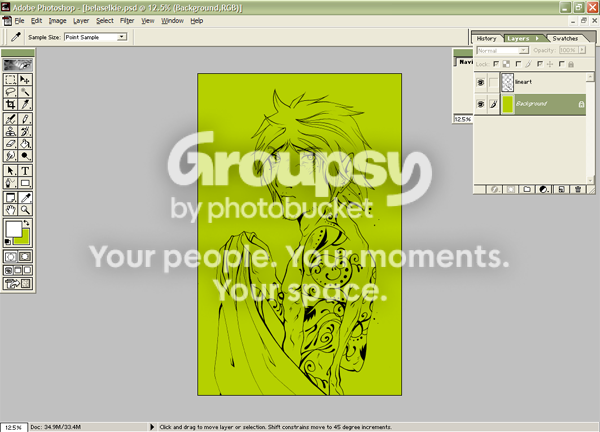Select the Eyedropper tool in toolbox

(25, 197)
